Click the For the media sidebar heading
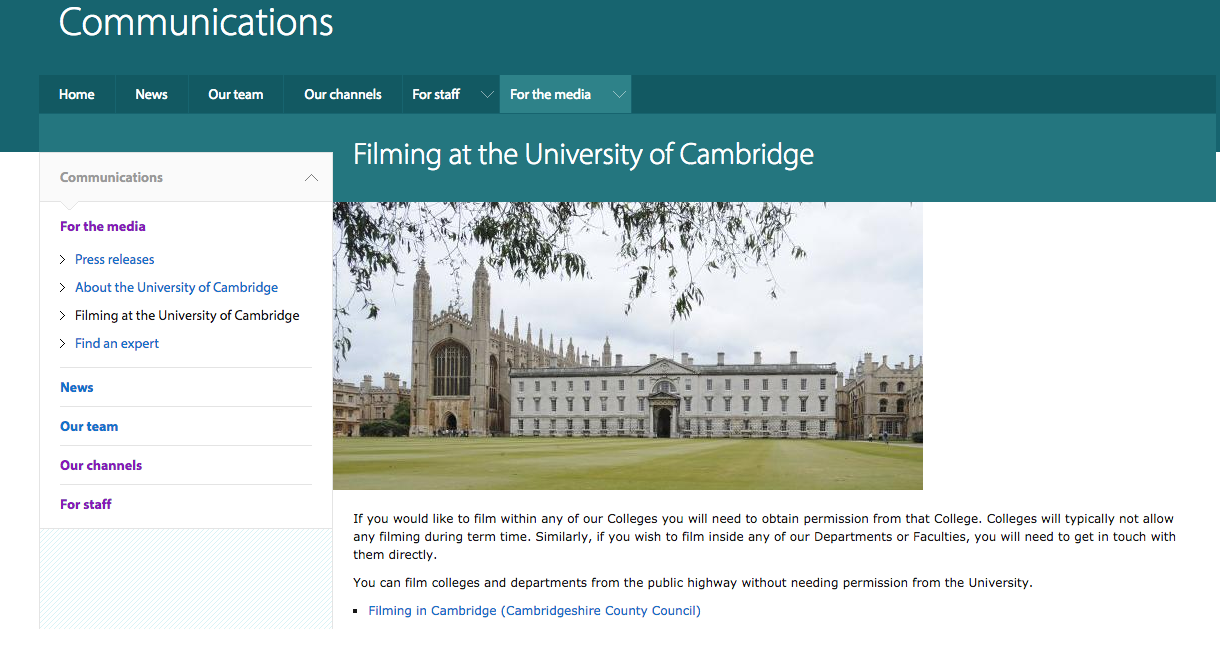 click(x=103, y=227)
